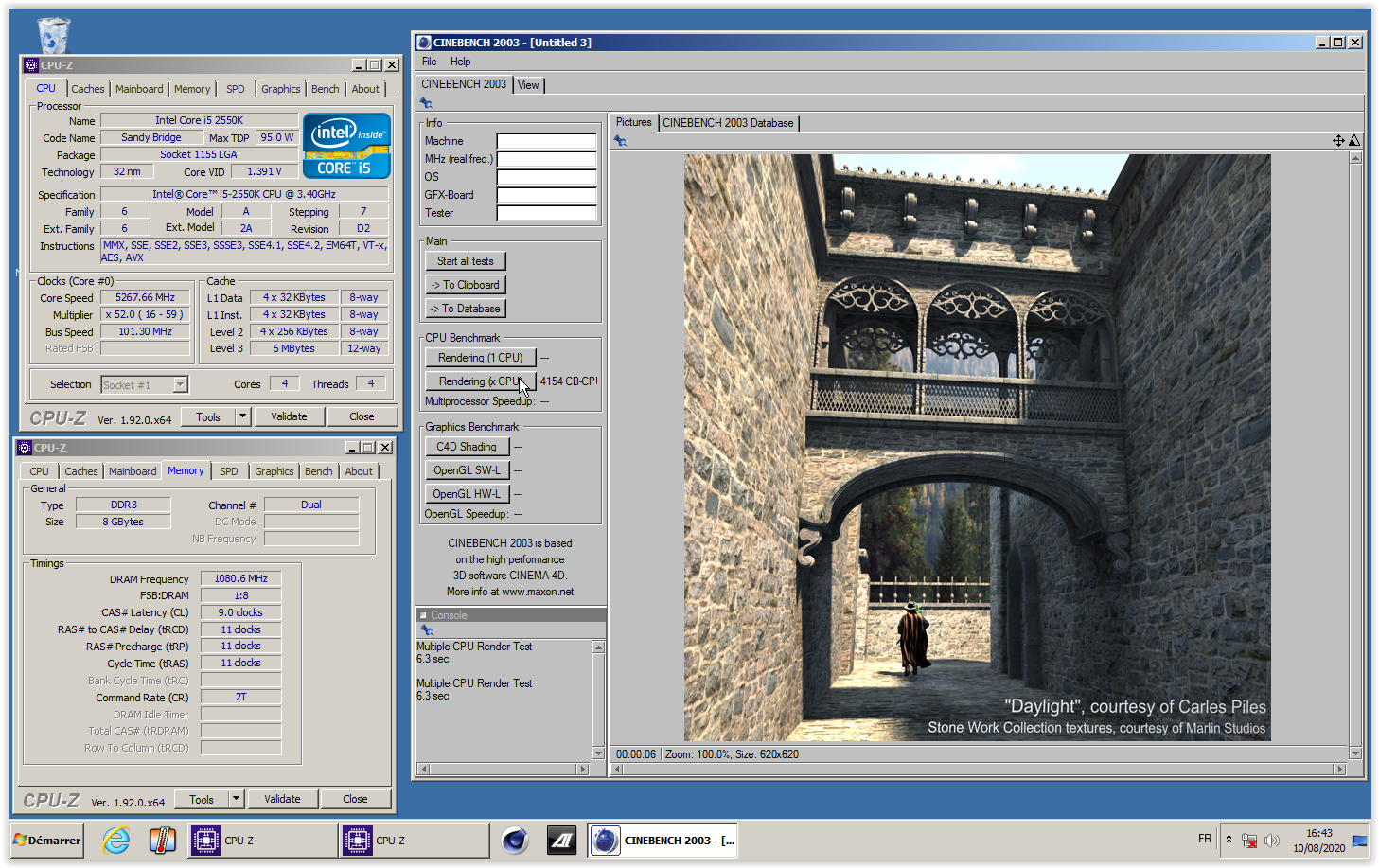The height and width of the screenshot is (868, 1379).
Task: Click the picture vertical scrollbar track
Action: [1355, 456]
